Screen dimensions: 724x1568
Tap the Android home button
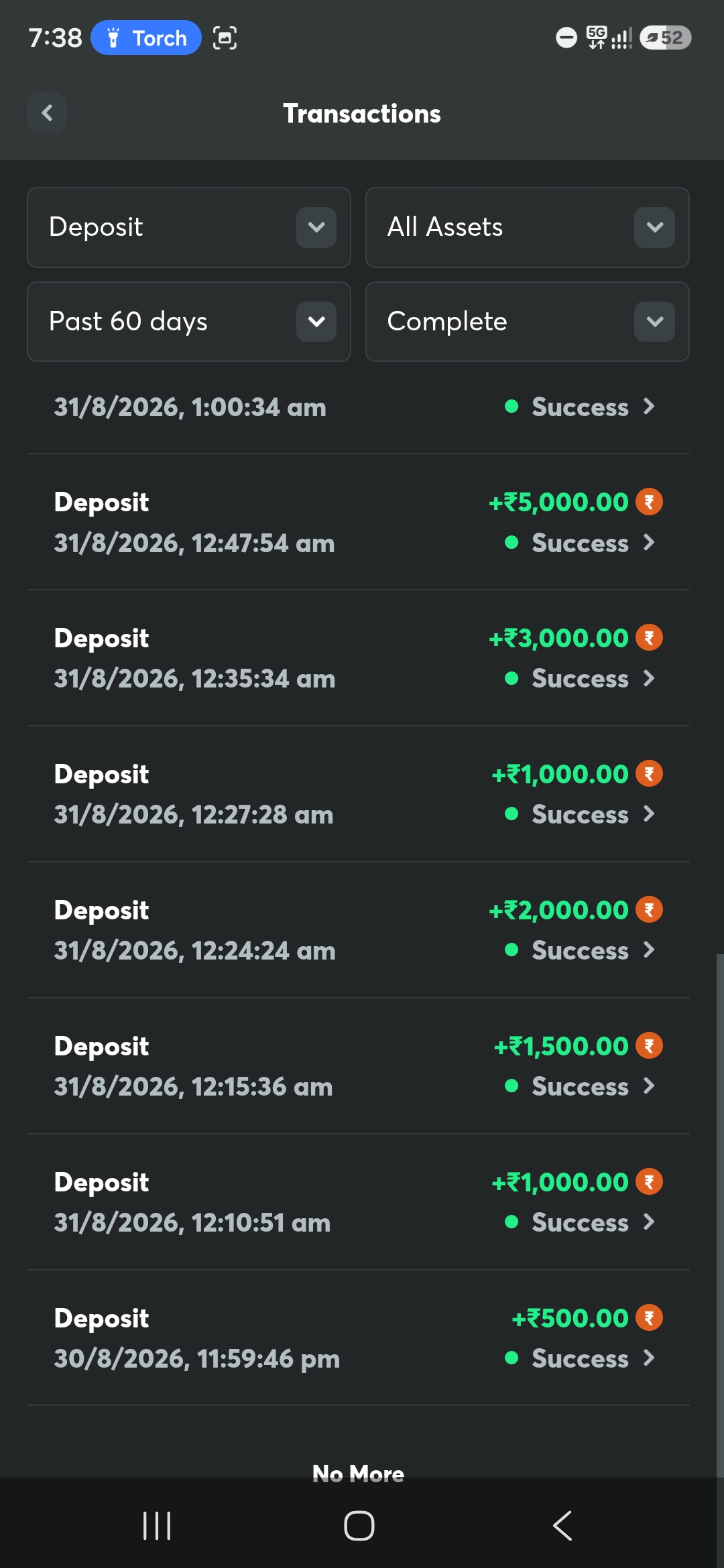[359, 1526]
